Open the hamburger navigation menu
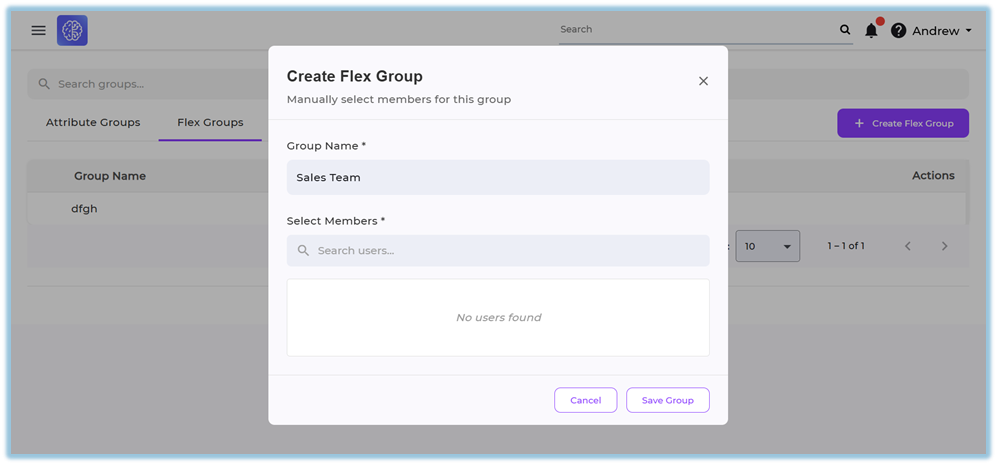 point(38,31)
